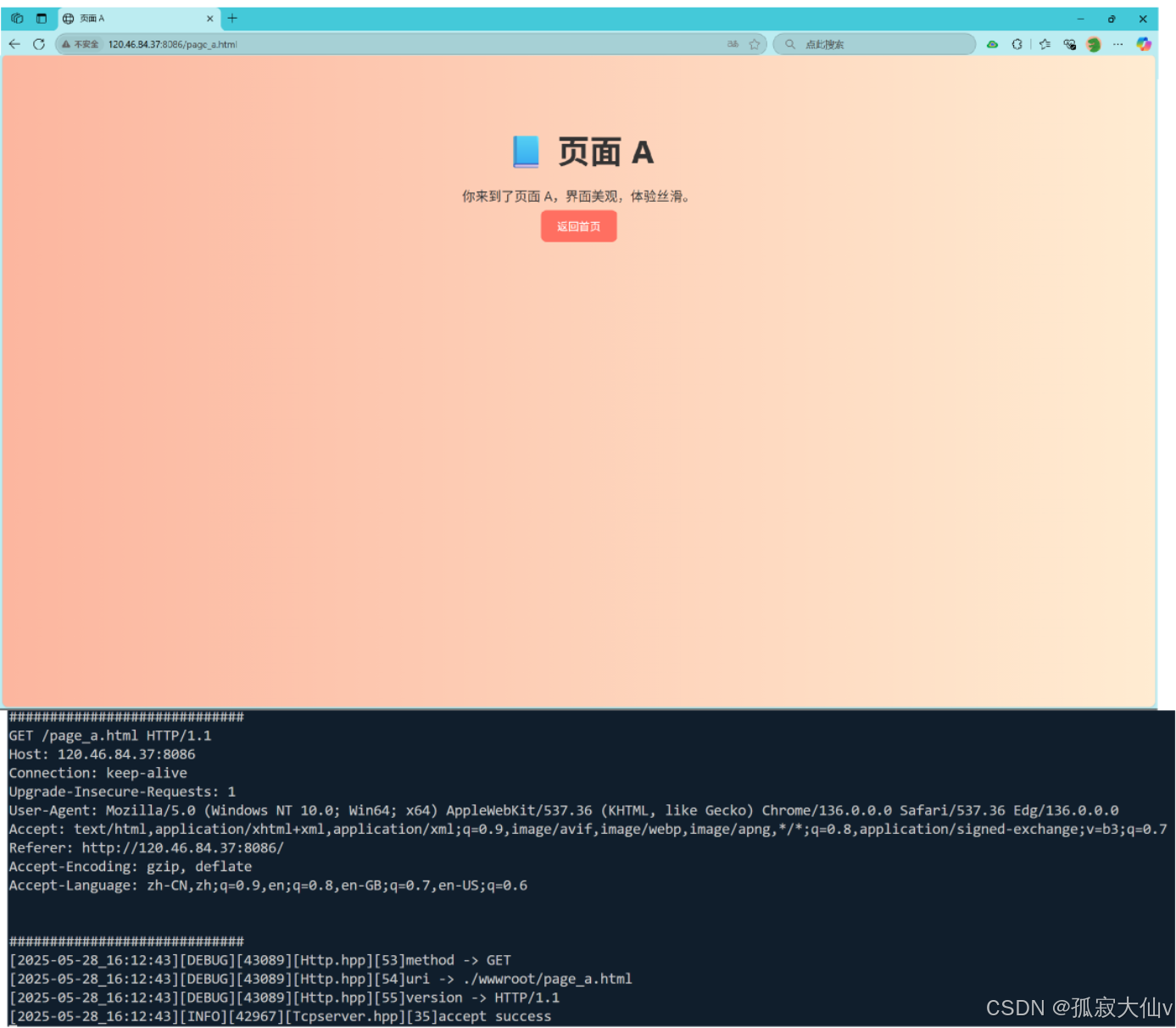The height and width of the screenshot is (1028, 1176).
Task: Open the read aloud icon
Action: click(x=733, y=44)
